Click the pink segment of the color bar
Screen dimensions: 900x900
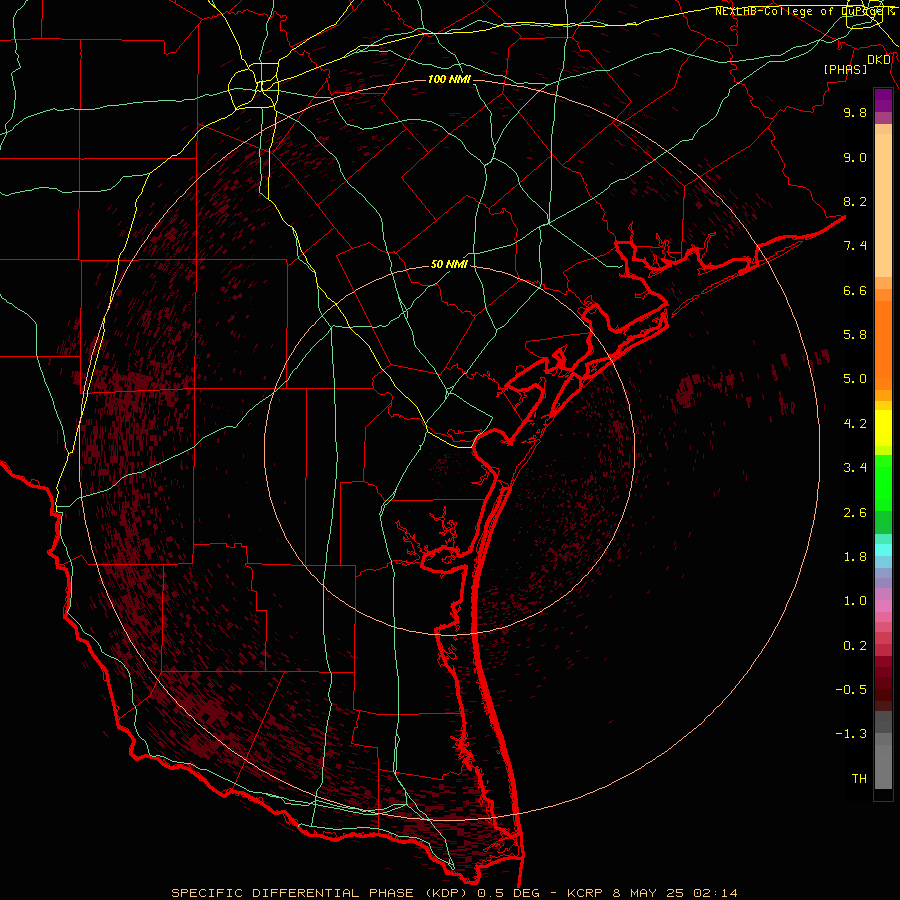883,606
